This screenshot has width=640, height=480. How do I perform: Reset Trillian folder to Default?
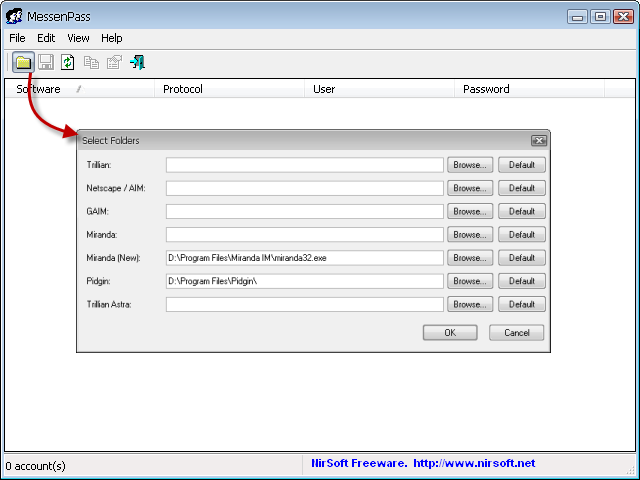point(522,165)
